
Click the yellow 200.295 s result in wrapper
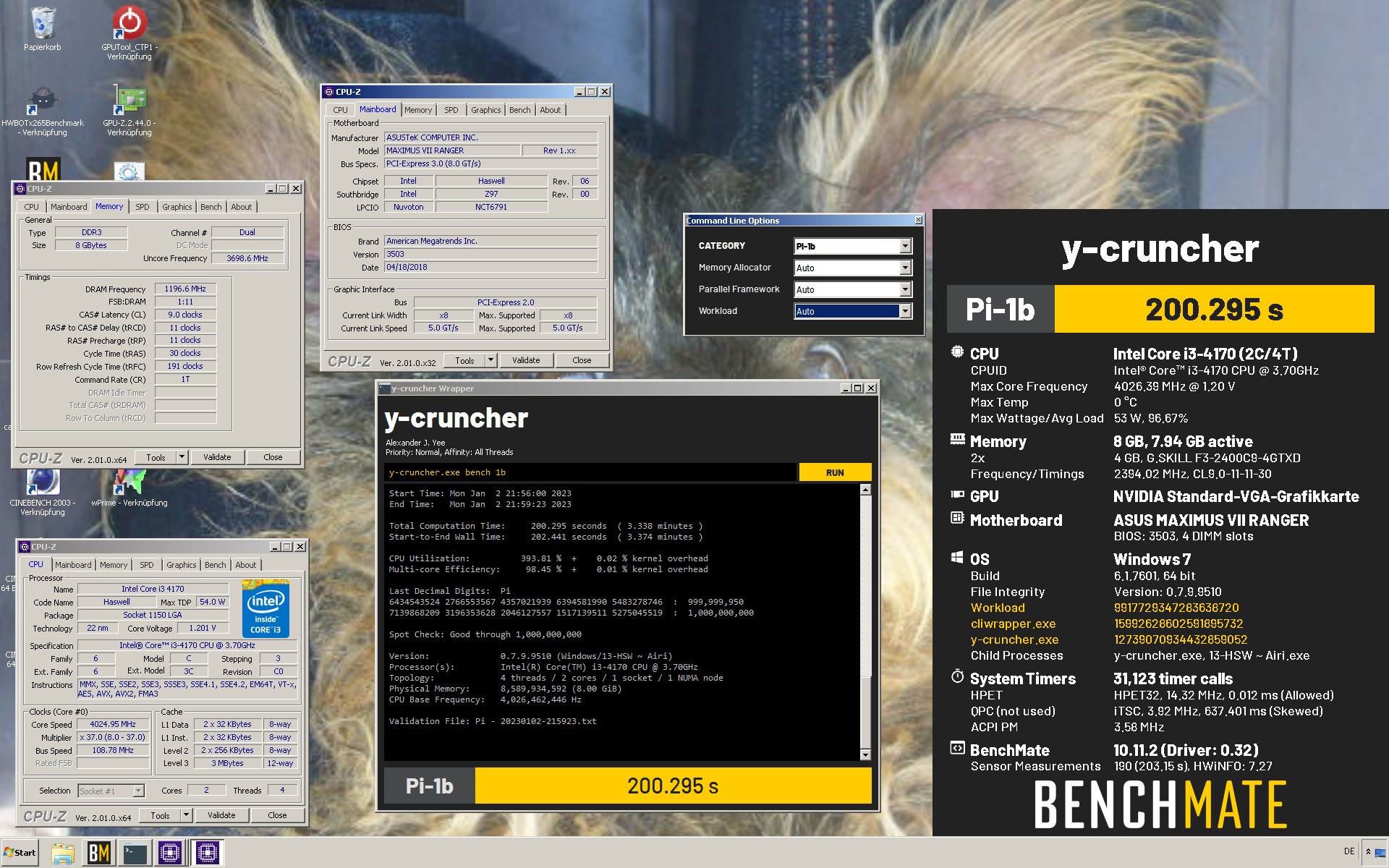point(673,786)
